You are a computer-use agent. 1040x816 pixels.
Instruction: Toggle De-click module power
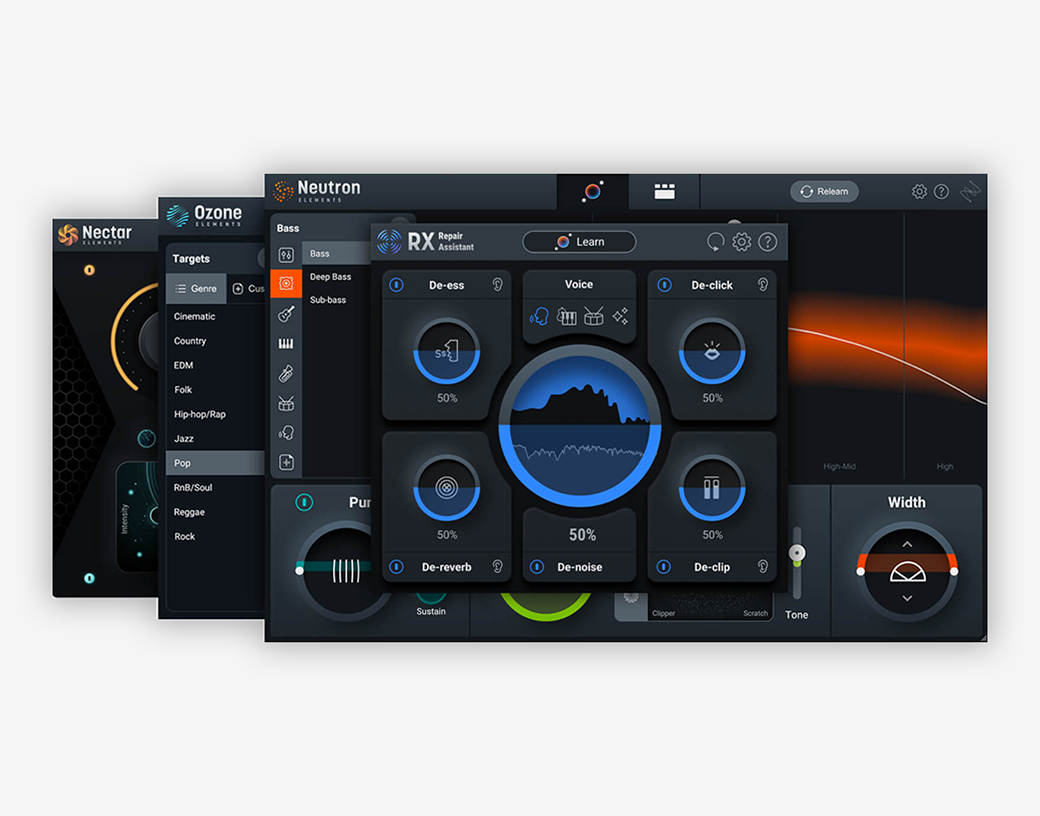tap(664, 285)
